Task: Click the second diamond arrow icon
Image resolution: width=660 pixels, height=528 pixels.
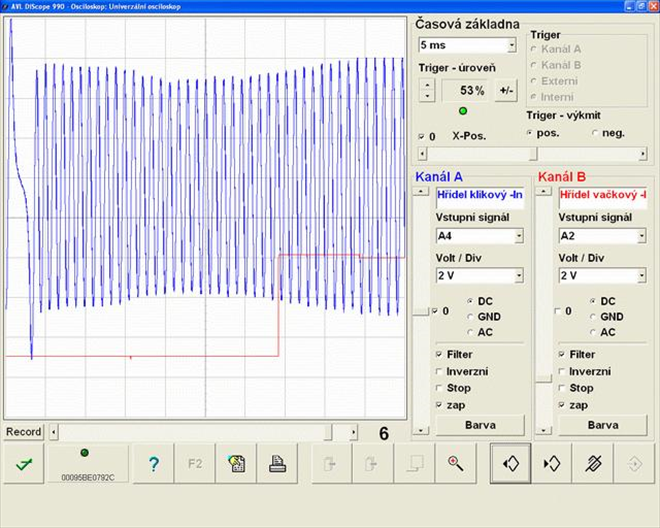Action: pos(551,463)
